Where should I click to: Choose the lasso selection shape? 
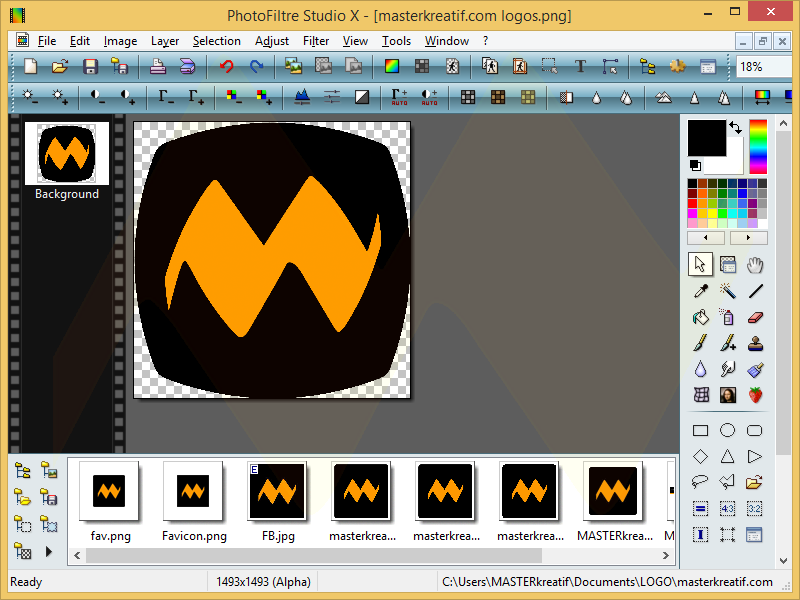pyautogui.click(x=701, y=482)
